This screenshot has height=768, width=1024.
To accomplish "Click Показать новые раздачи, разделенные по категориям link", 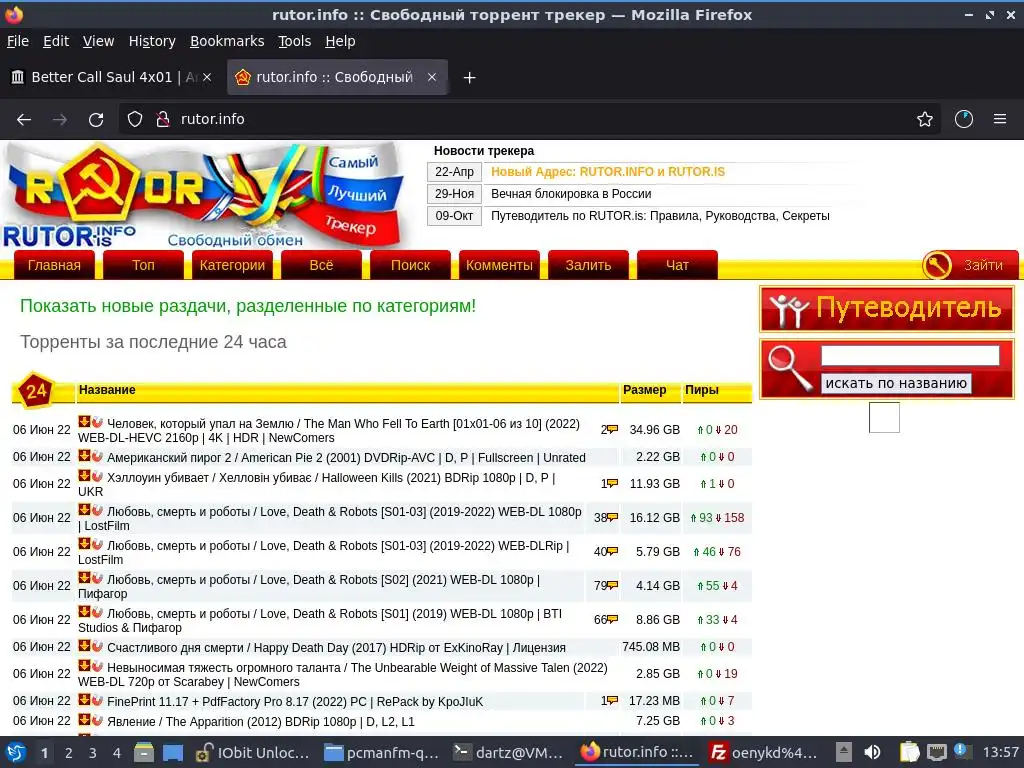I will [248, 306].
